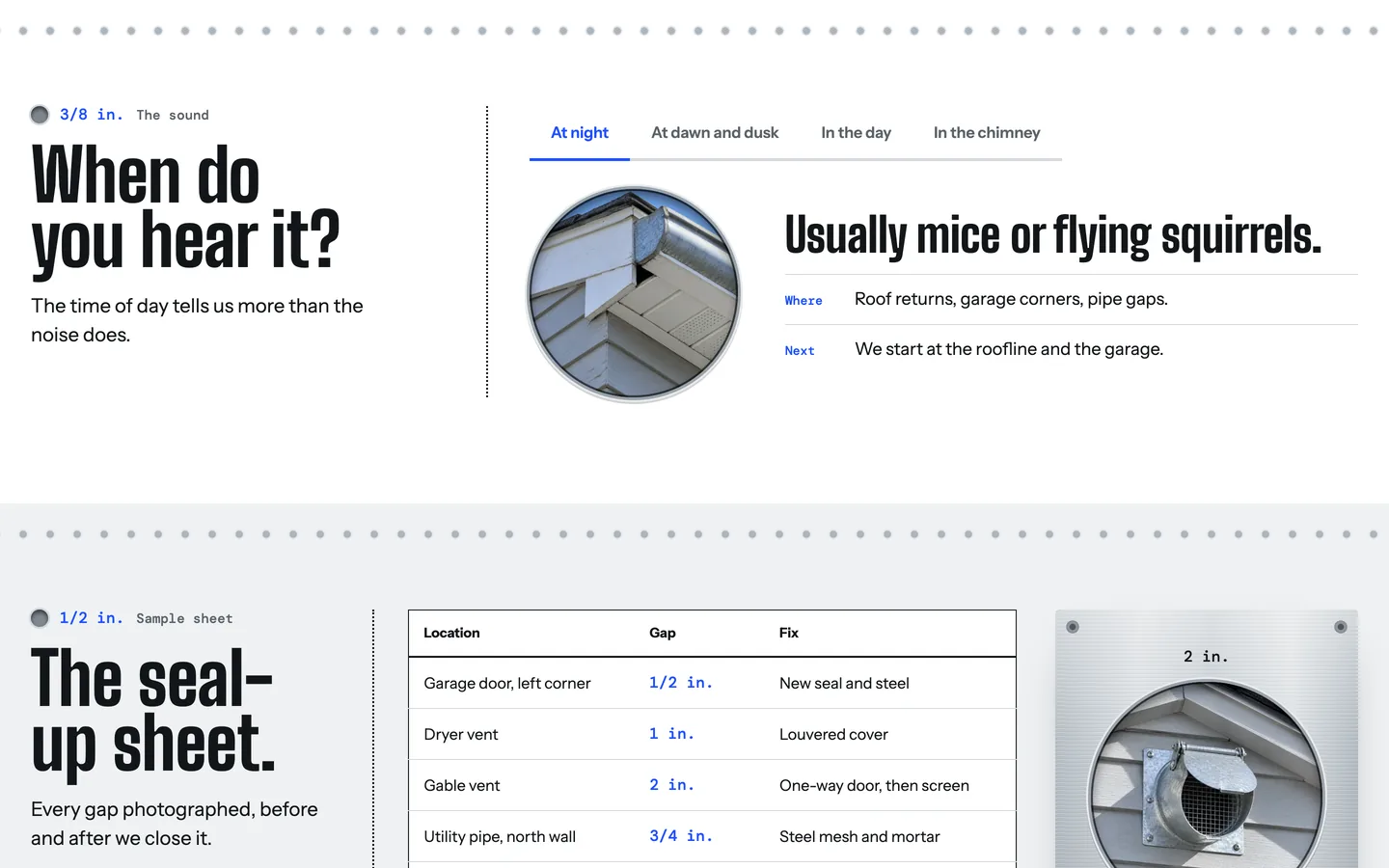Open the In the day tab

(x=856, y=133)
